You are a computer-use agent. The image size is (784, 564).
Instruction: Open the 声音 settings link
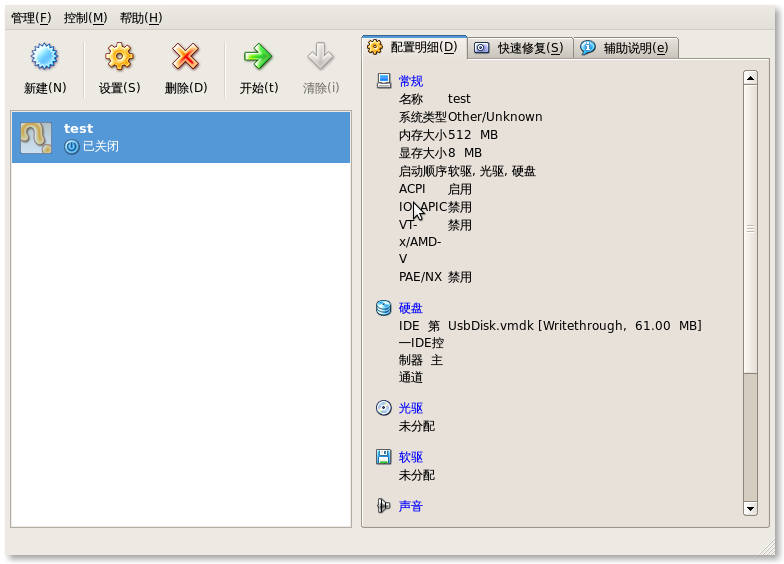411,506
